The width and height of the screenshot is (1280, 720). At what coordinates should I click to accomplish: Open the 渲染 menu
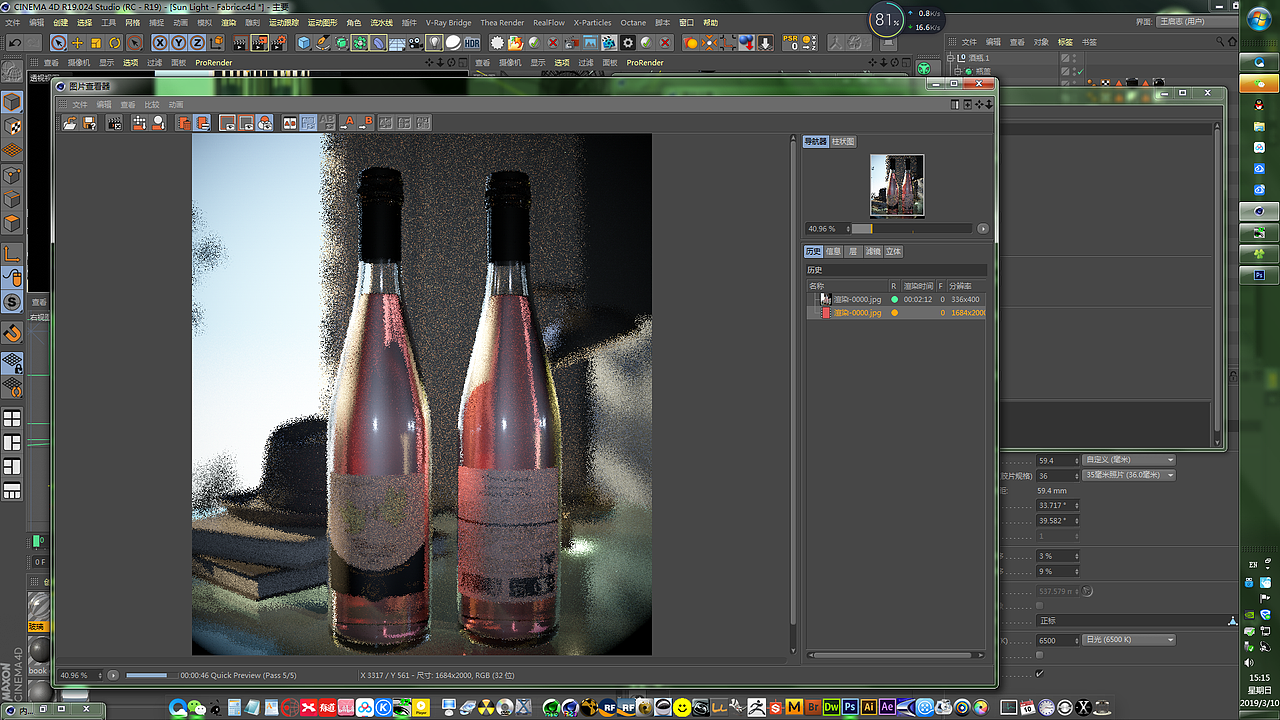229,22
